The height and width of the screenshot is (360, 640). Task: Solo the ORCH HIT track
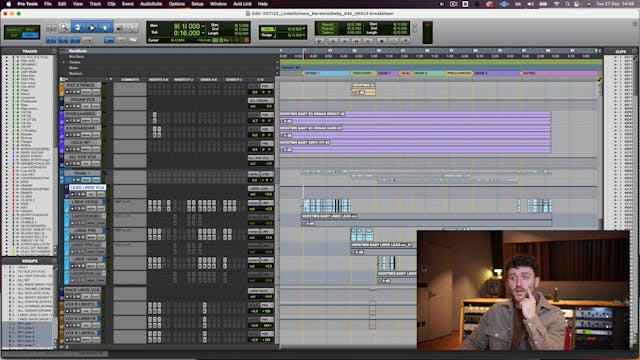coord(73,149)
